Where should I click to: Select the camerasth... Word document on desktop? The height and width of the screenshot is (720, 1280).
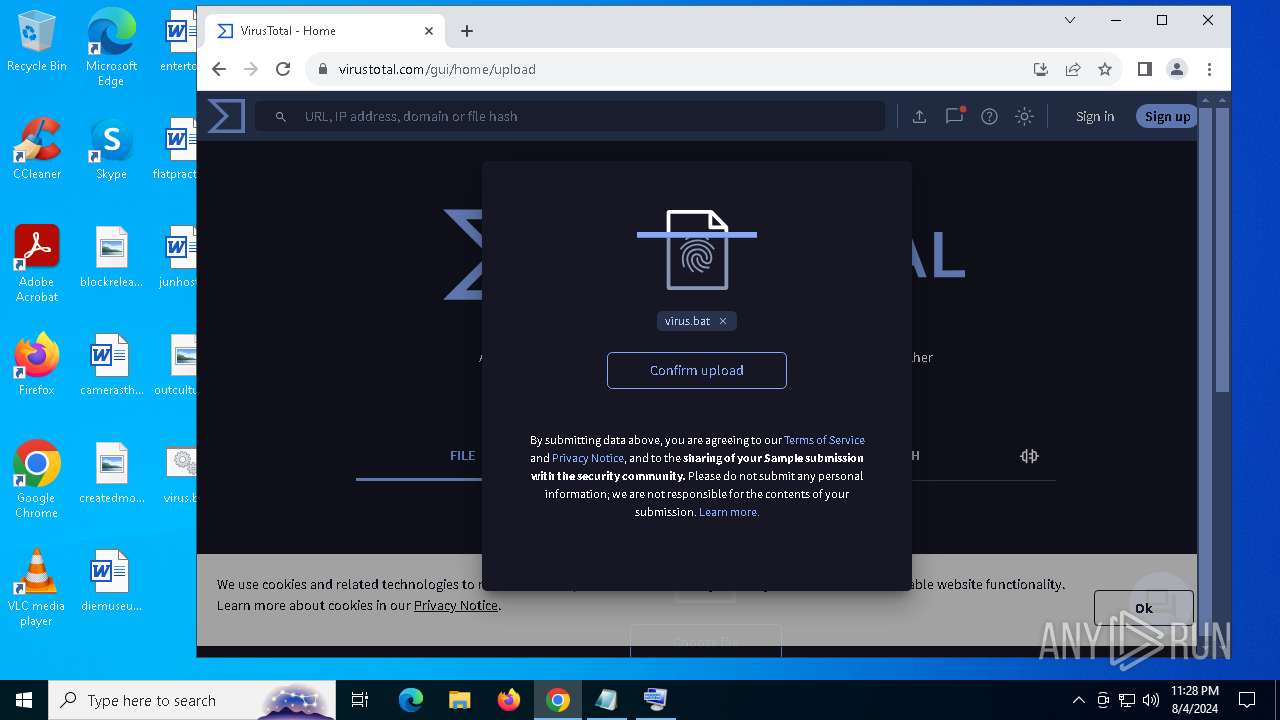point(111,365)
